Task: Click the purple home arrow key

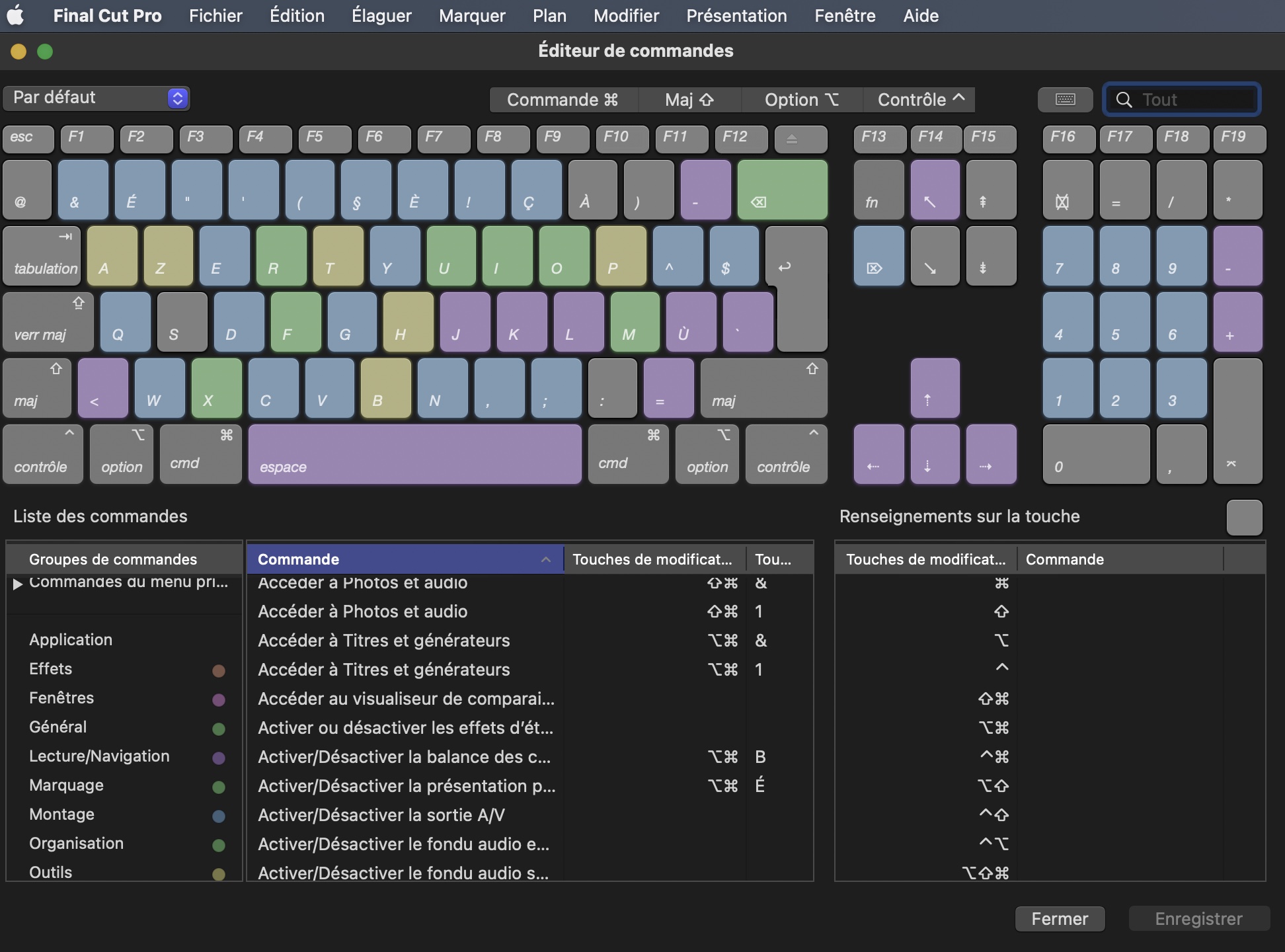Action: pos(934,190)
